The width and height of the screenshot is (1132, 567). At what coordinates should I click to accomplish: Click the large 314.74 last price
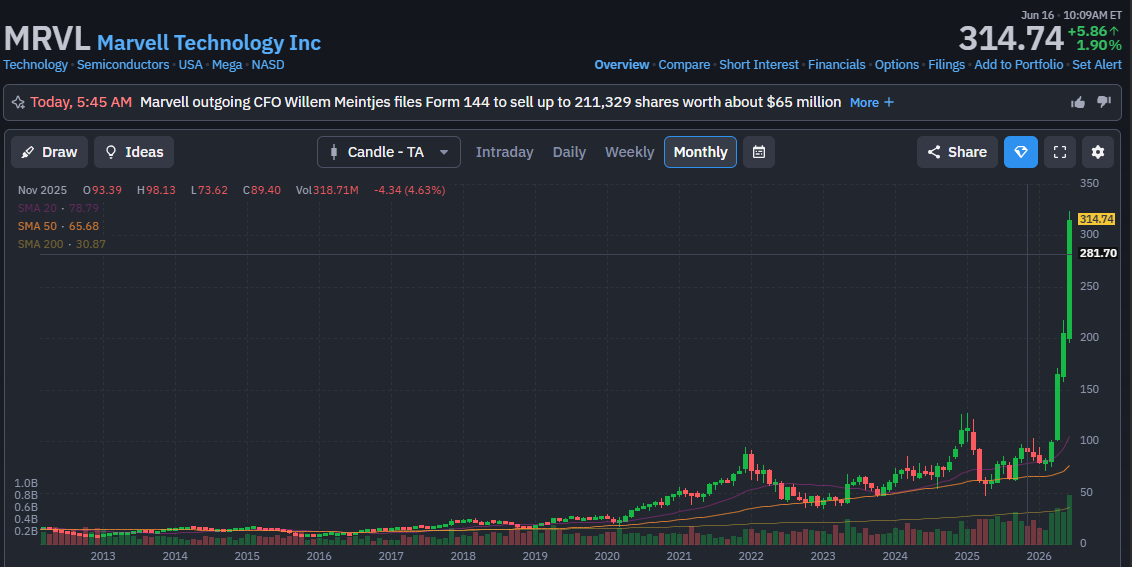click(x=1011, y=39)
